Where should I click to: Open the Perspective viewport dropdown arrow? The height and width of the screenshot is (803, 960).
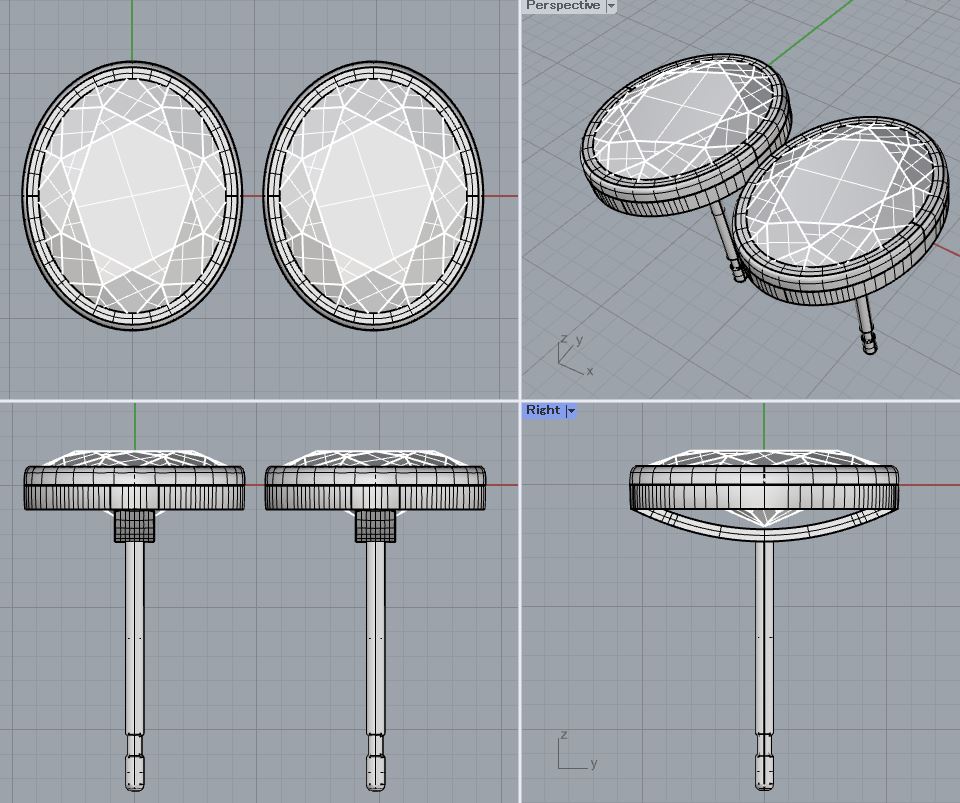[610, 6]
